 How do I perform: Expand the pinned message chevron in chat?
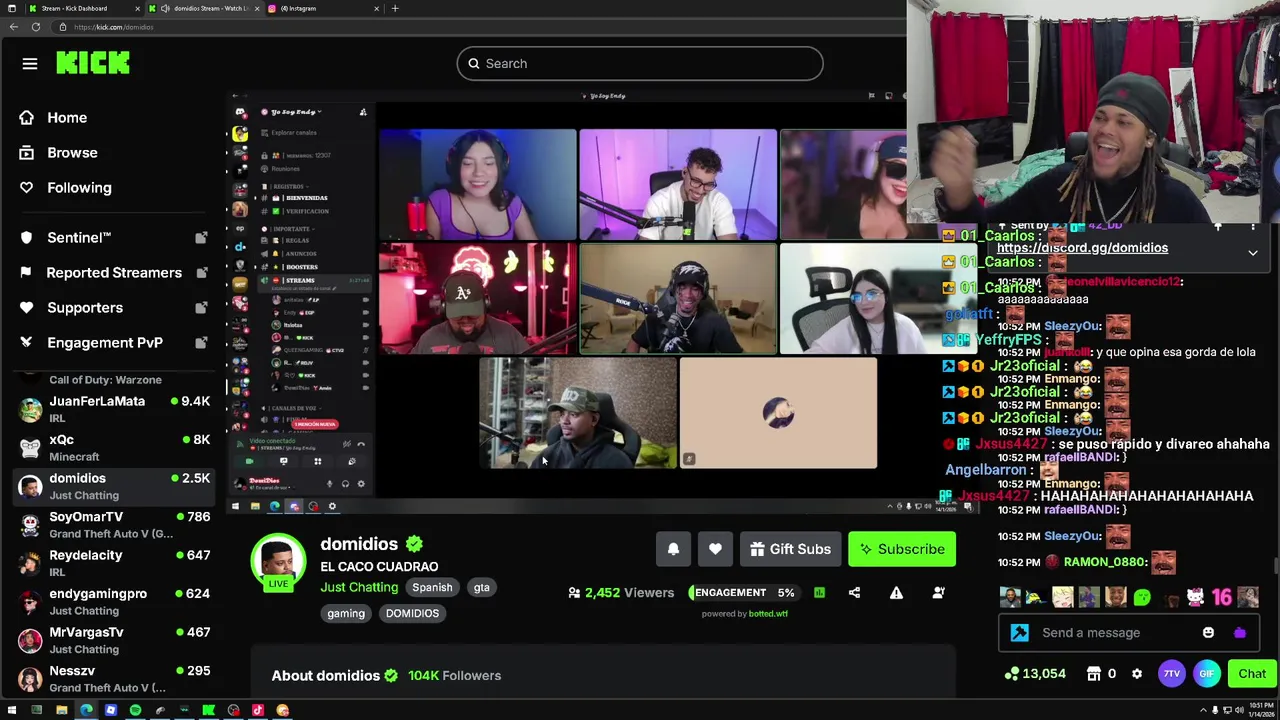(x=1253, y=253)
